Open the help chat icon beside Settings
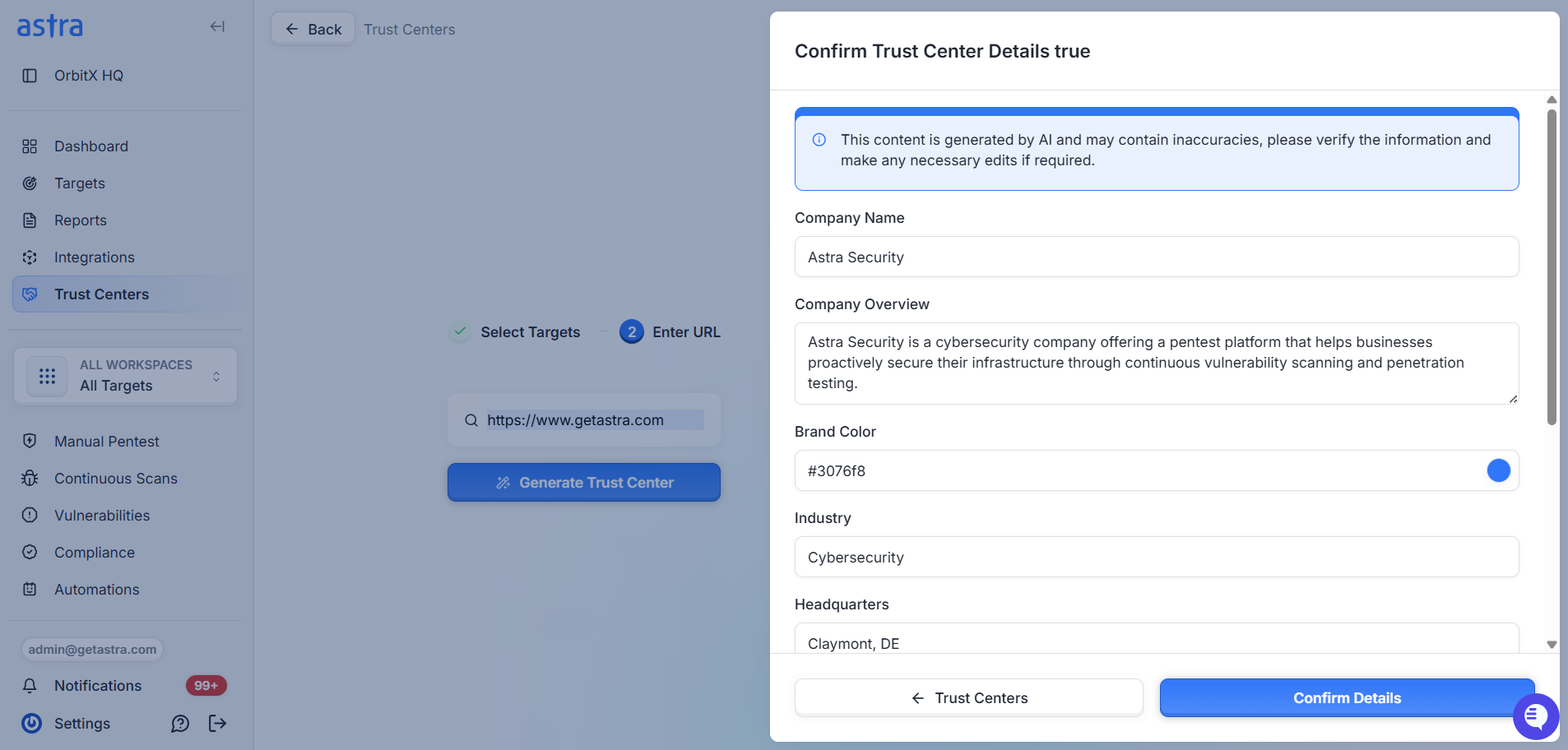Screen dimensions: 1568x750 pos(180,724)
